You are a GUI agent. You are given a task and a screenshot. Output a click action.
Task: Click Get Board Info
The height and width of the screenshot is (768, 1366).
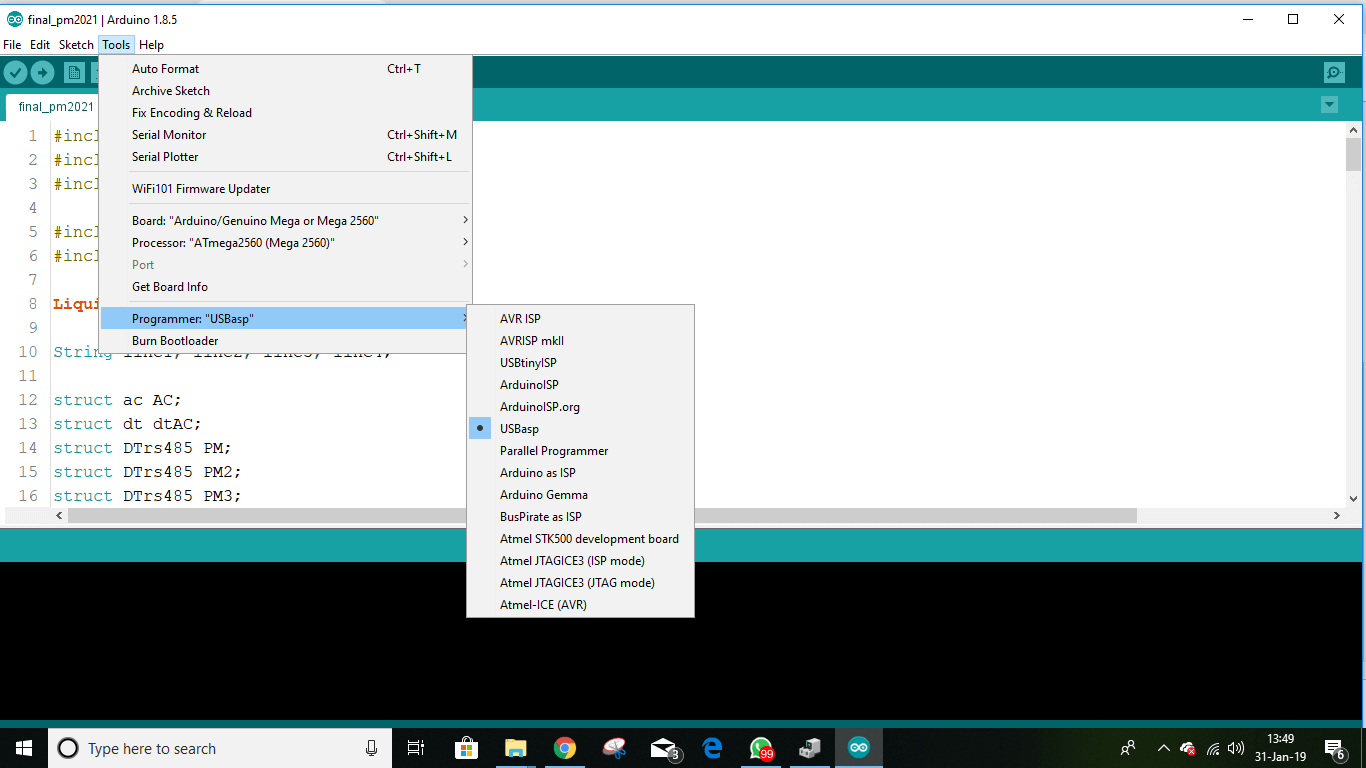pyautogui.click(x=285, y=287)
